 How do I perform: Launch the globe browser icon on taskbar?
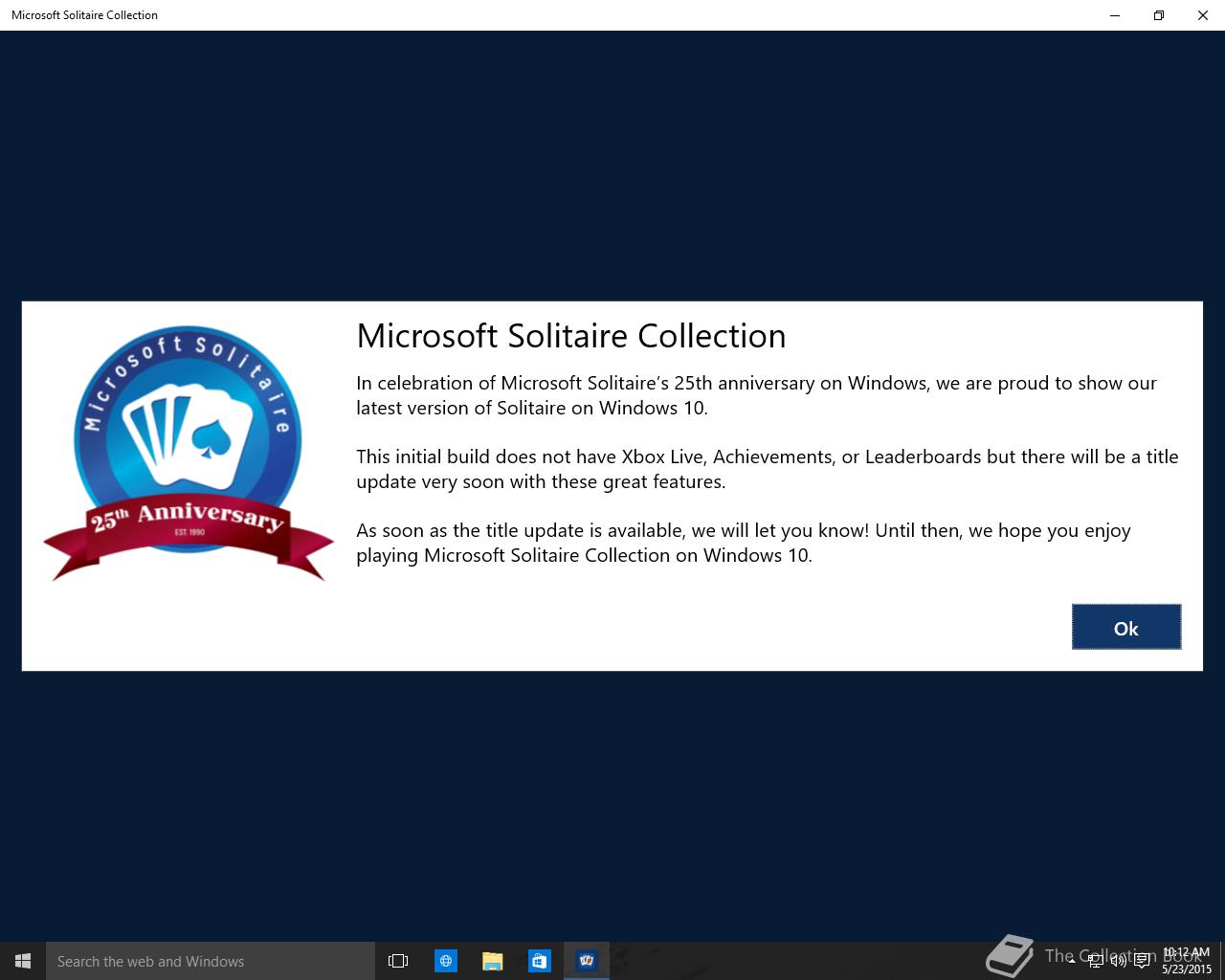coord(445,961)
